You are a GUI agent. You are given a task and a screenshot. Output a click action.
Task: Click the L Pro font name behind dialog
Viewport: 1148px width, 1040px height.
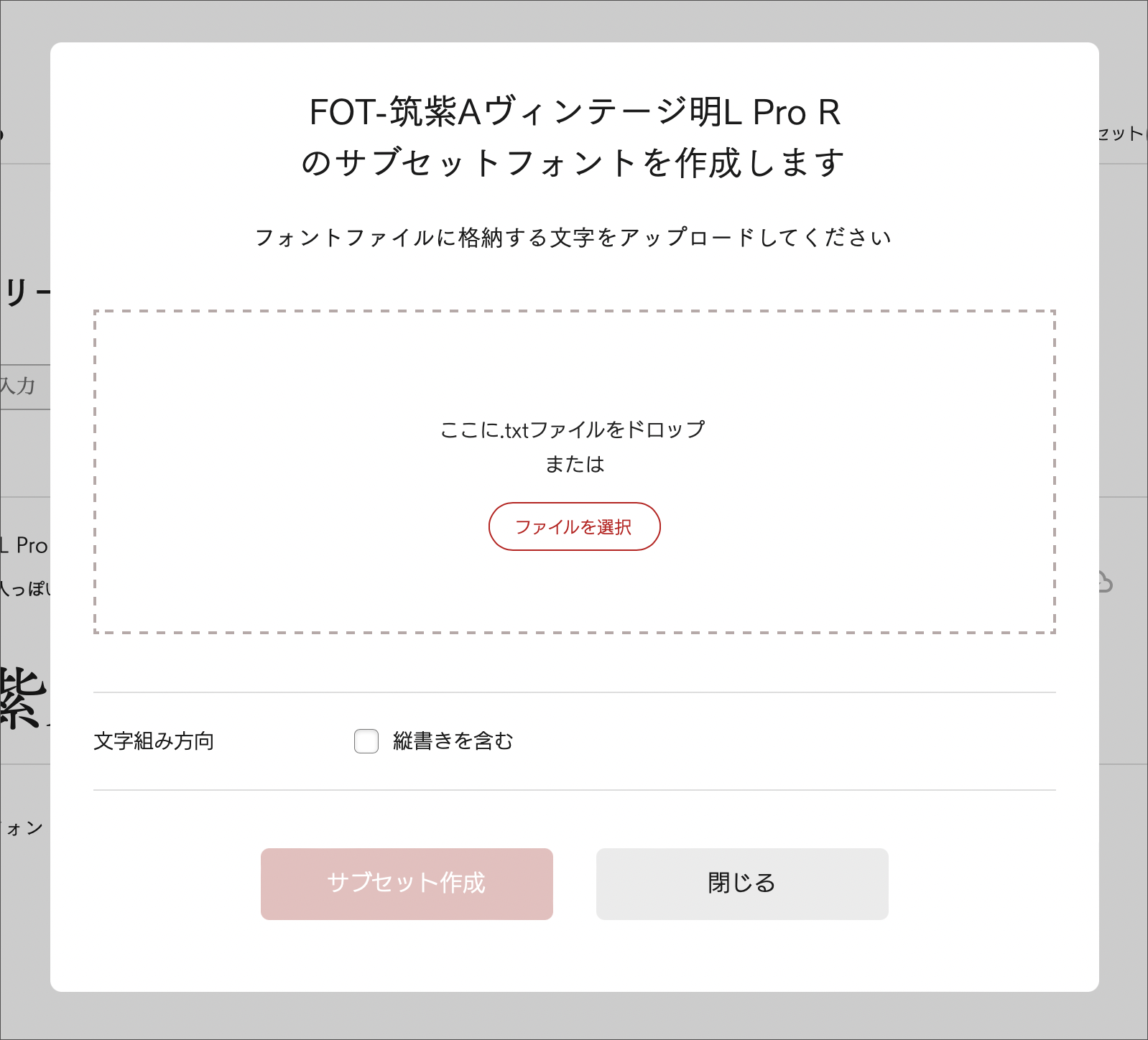click(26, 546)
